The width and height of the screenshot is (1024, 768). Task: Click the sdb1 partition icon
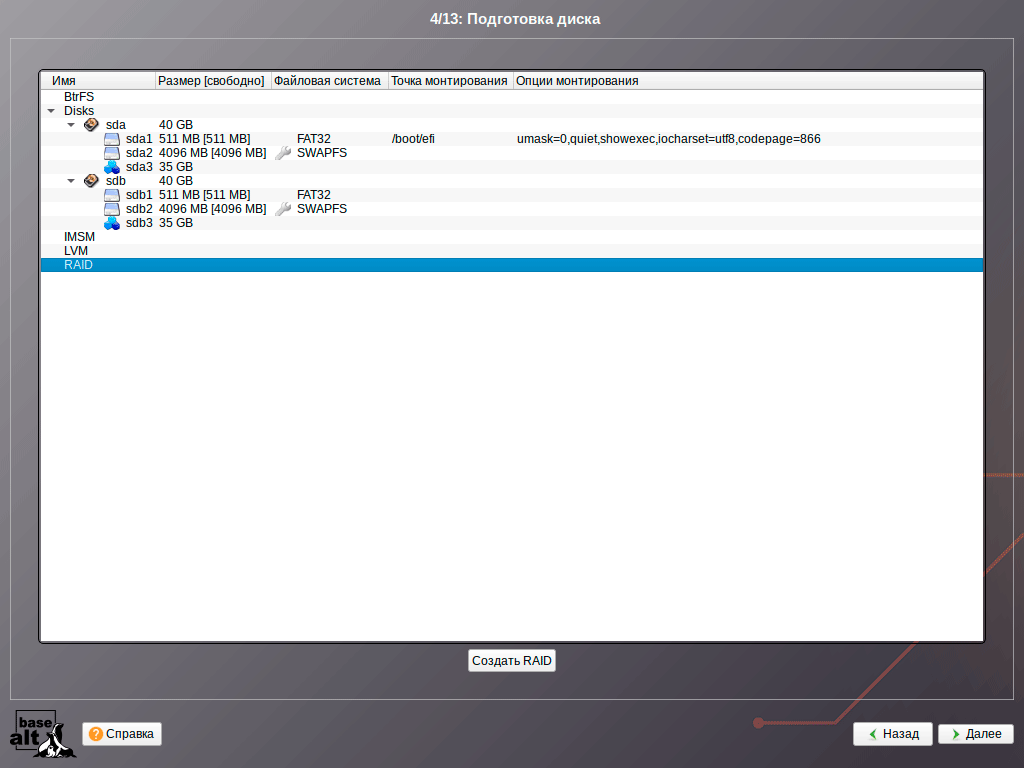(112, 195)
